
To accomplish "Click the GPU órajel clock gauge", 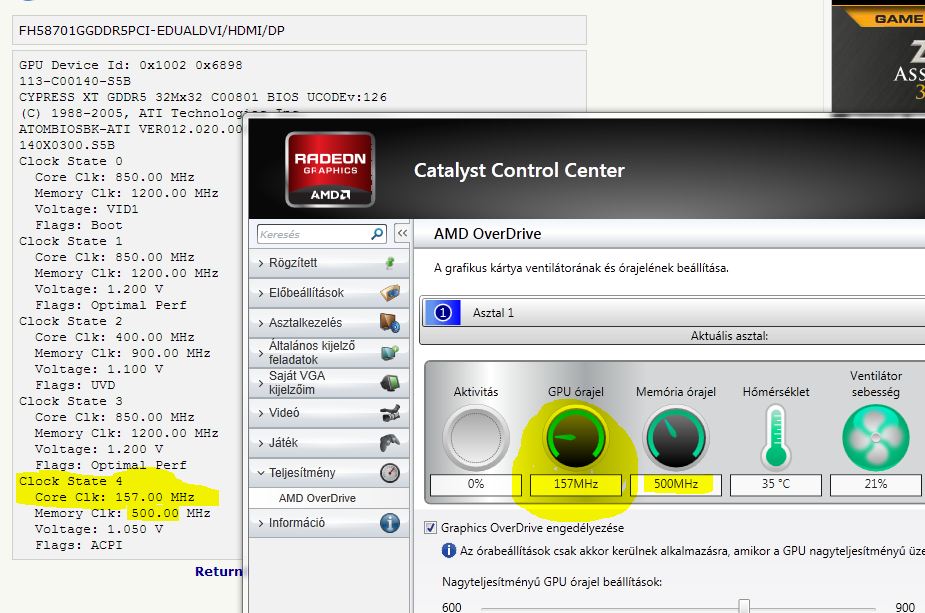I will [x=576, y=438].
